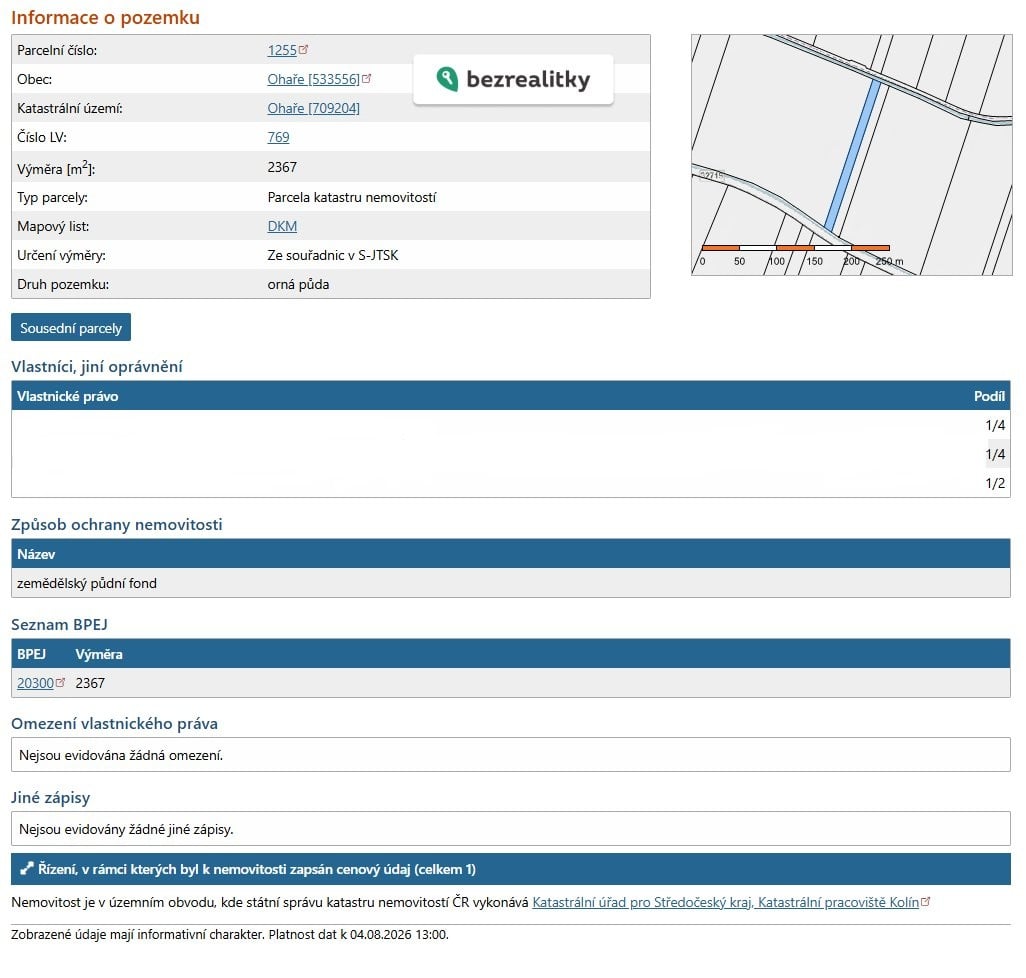Viewport: 1026px width, 978px height.
Task: Open parcel number 1255 link
Action: [x=282, y=50]
